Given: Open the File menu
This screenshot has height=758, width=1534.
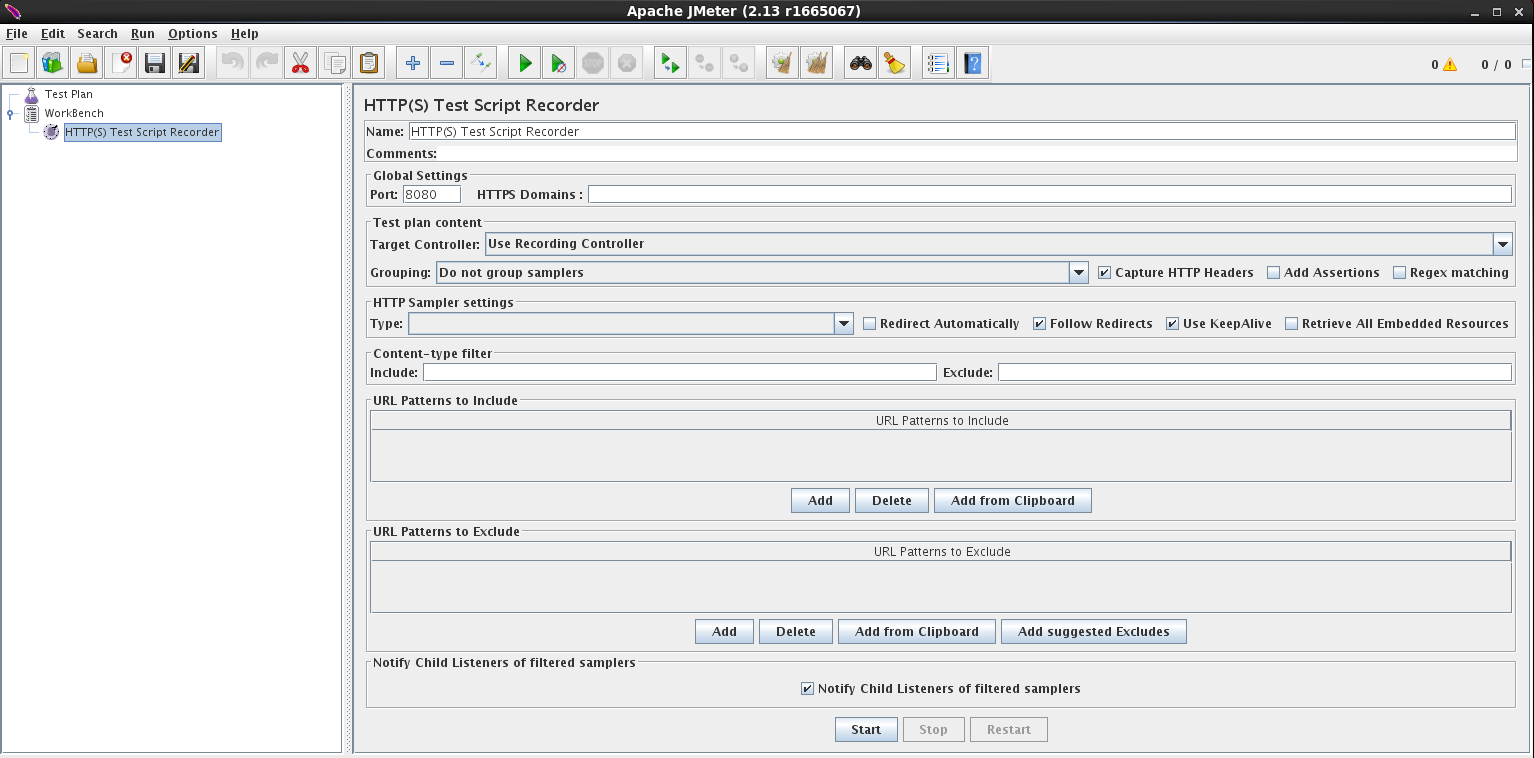Looking at the screenshot, I should [x=17, y=33].
